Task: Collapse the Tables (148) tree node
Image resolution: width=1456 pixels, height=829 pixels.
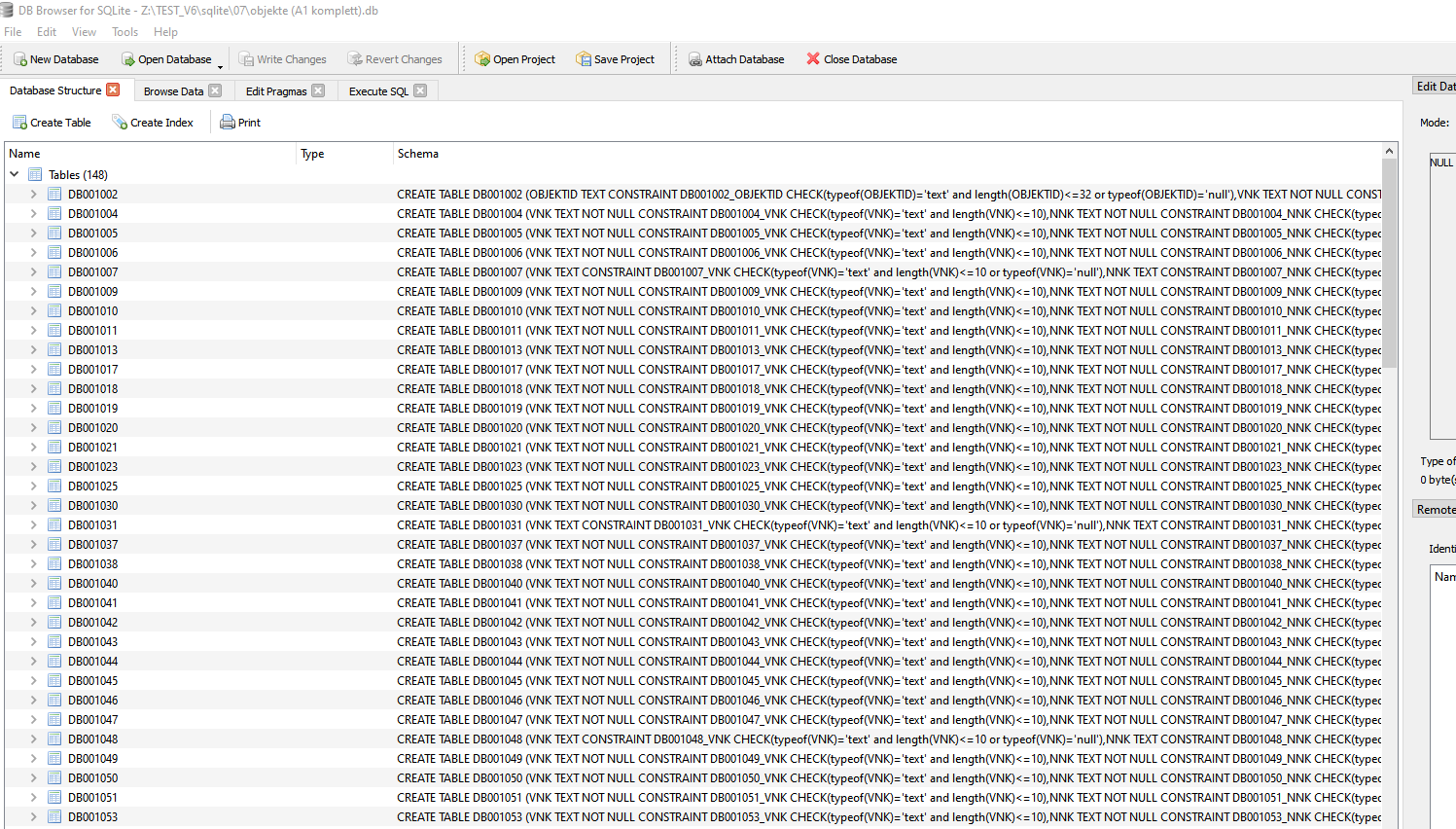Action: (14, 174)
